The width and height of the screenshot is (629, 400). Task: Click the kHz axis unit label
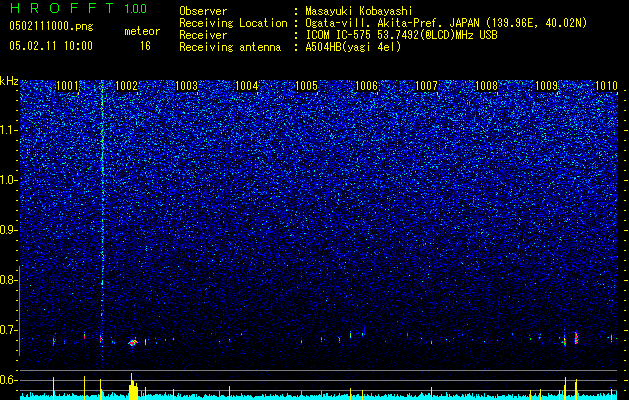click(x=9, y=81)
